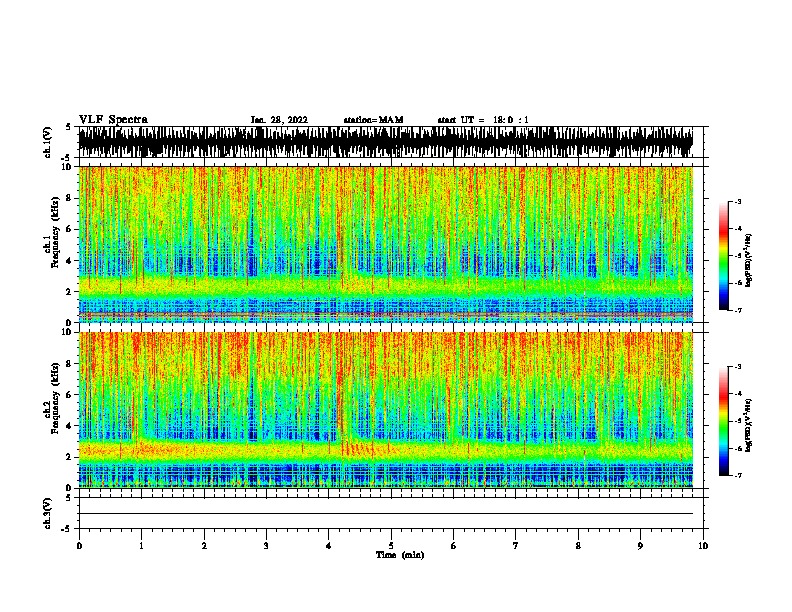Click the 'station=MAM' header label
792x612 pixels.
point(373,120)
